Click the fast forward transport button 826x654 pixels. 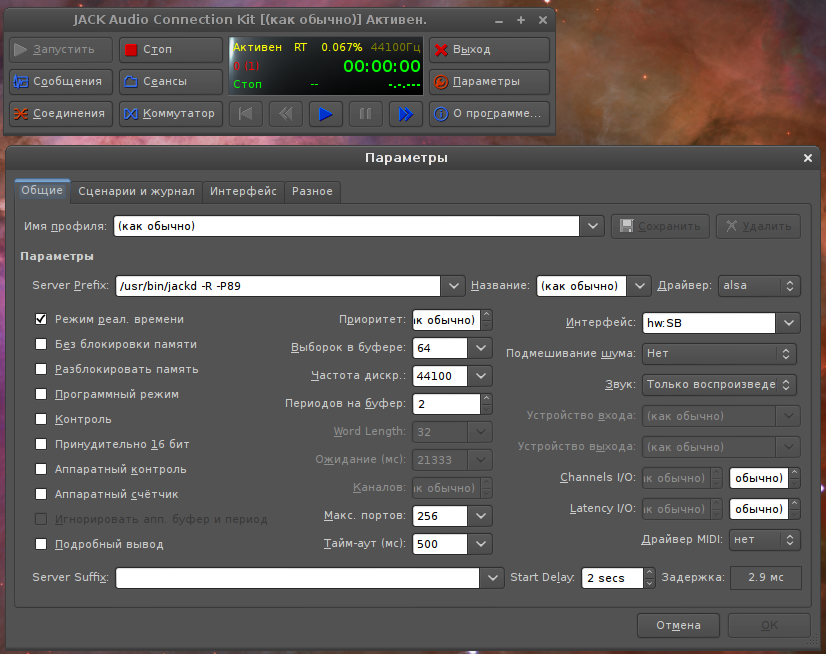pos(405,114)
